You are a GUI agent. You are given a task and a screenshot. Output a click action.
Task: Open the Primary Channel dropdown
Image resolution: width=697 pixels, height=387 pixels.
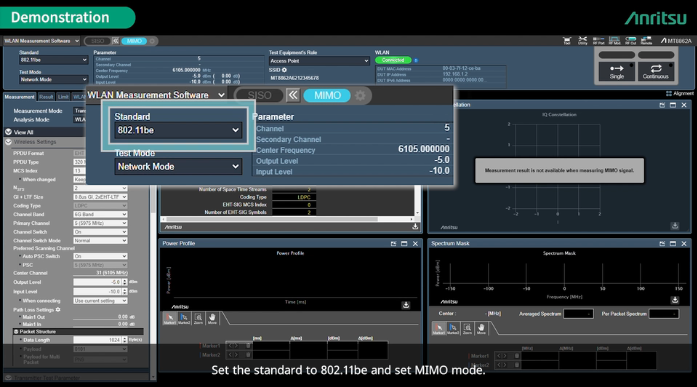click(x=100, y=223)
